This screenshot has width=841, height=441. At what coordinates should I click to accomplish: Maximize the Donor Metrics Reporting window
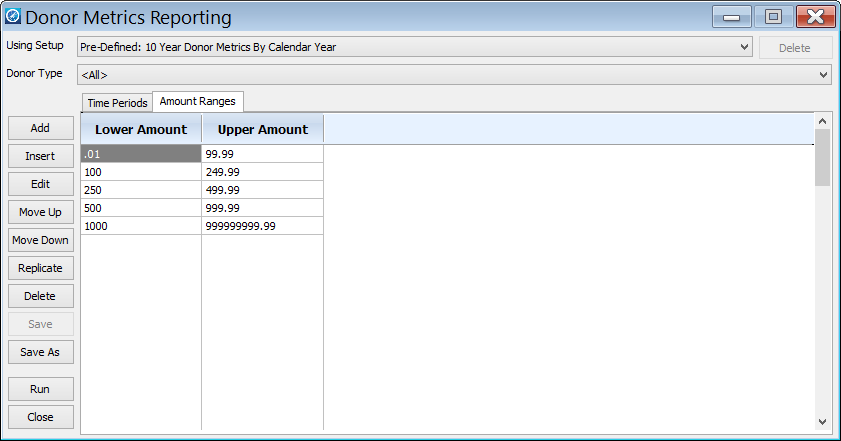click(x=773, y=17)
